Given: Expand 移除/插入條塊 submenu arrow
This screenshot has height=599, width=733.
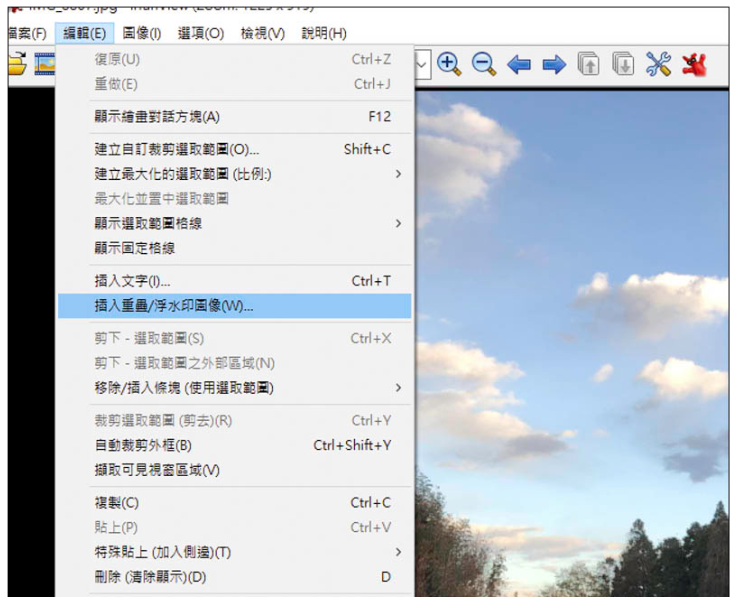Looking at the screenshot, I should [398, 388].
